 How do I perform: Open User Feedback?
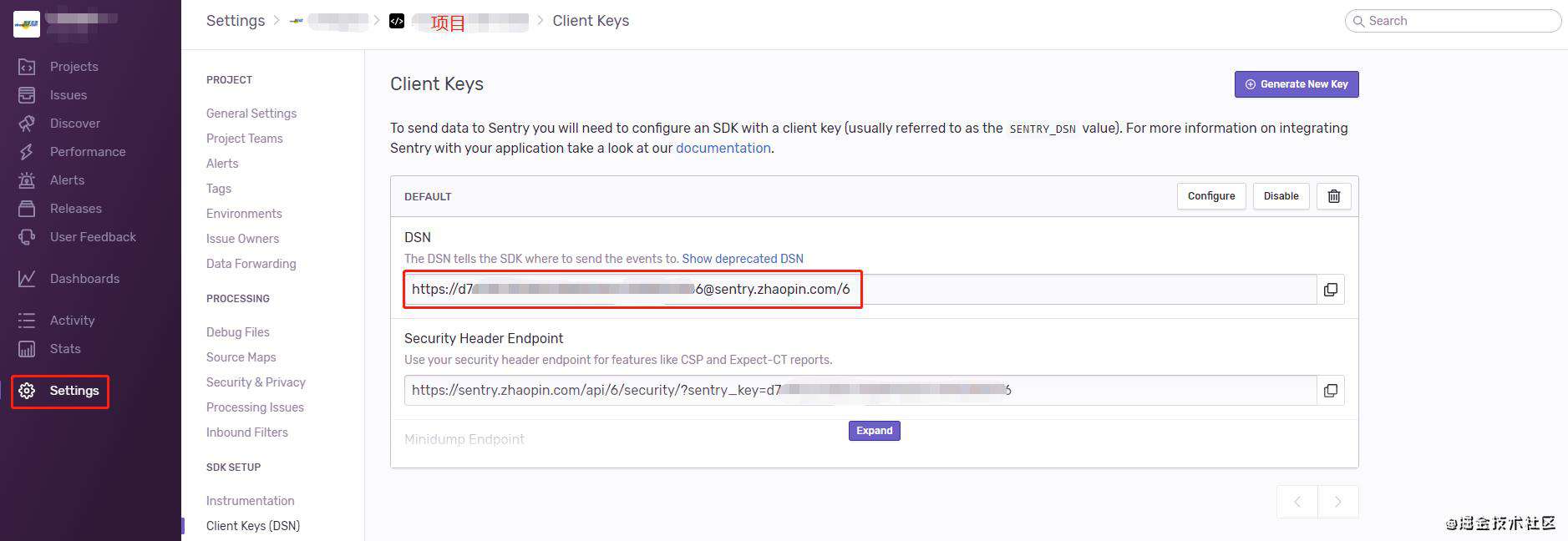point(93,237)
